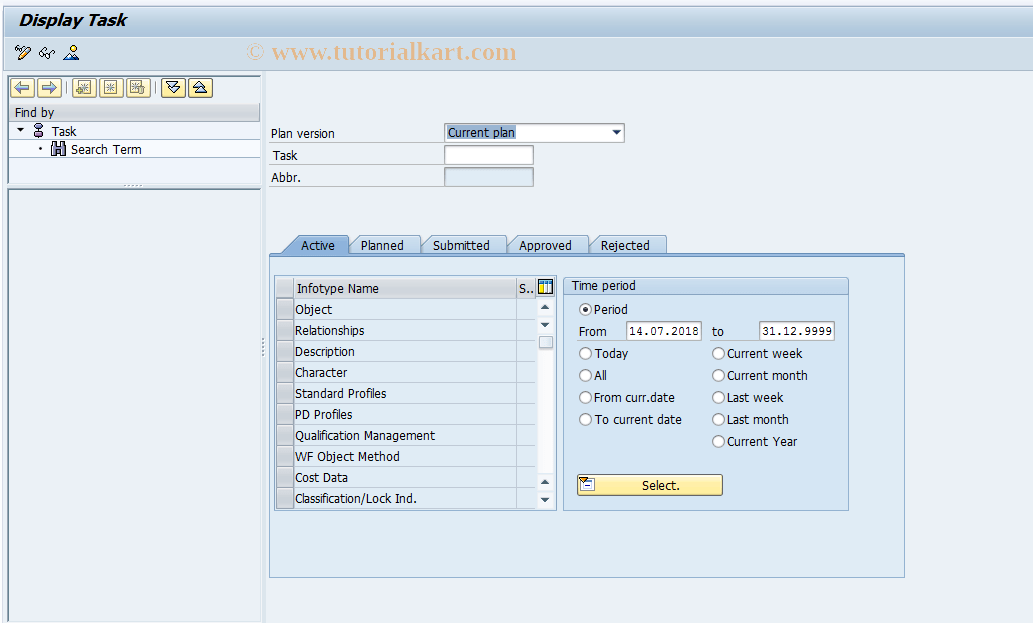This screenshot has width=1033, height=623.
Task: Select the Period radio button
Action: point(584,309)
